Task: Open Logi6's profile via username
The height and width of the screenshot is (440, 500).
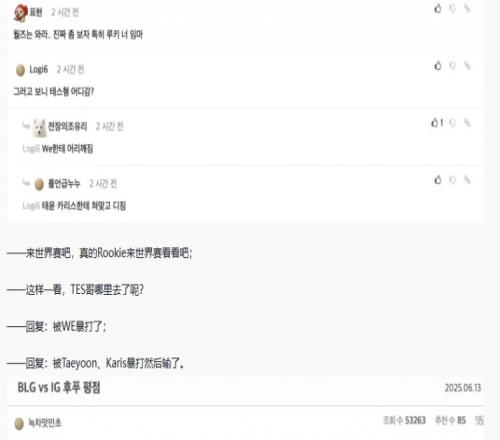Action: pyautogui.click(x=39, y=69)
